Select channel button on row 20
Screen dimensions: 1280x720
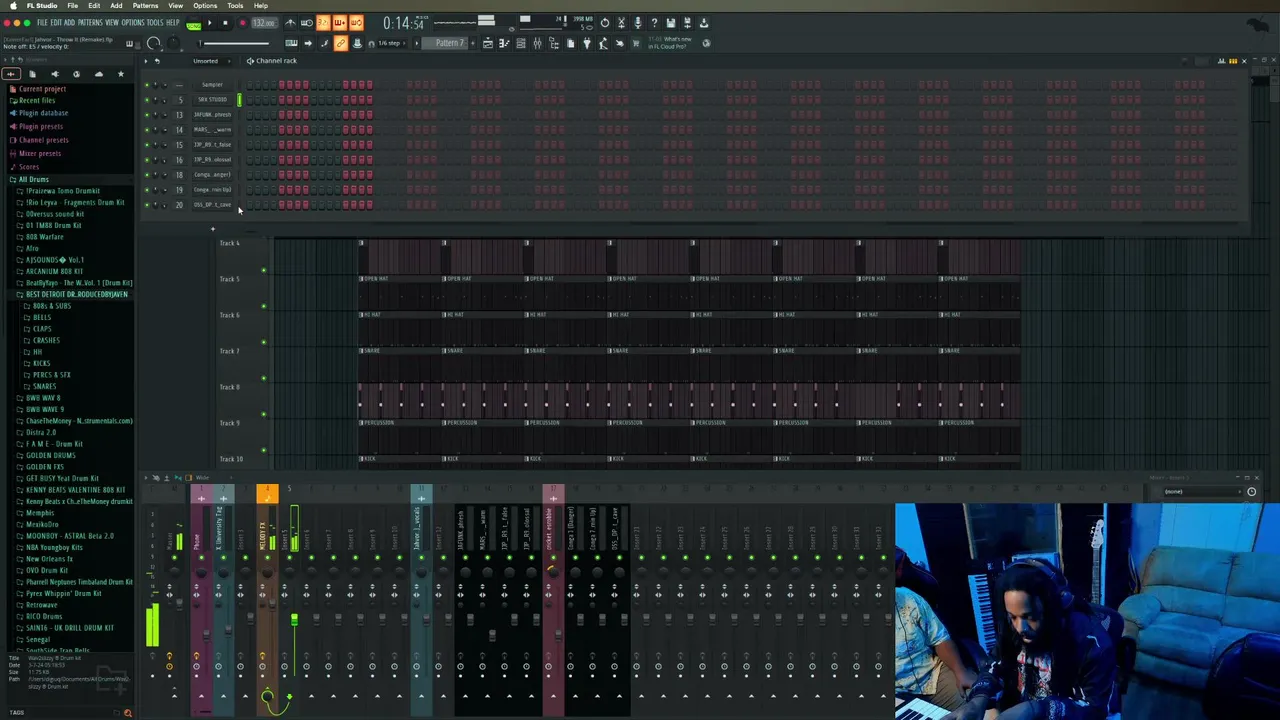(212, 205)
